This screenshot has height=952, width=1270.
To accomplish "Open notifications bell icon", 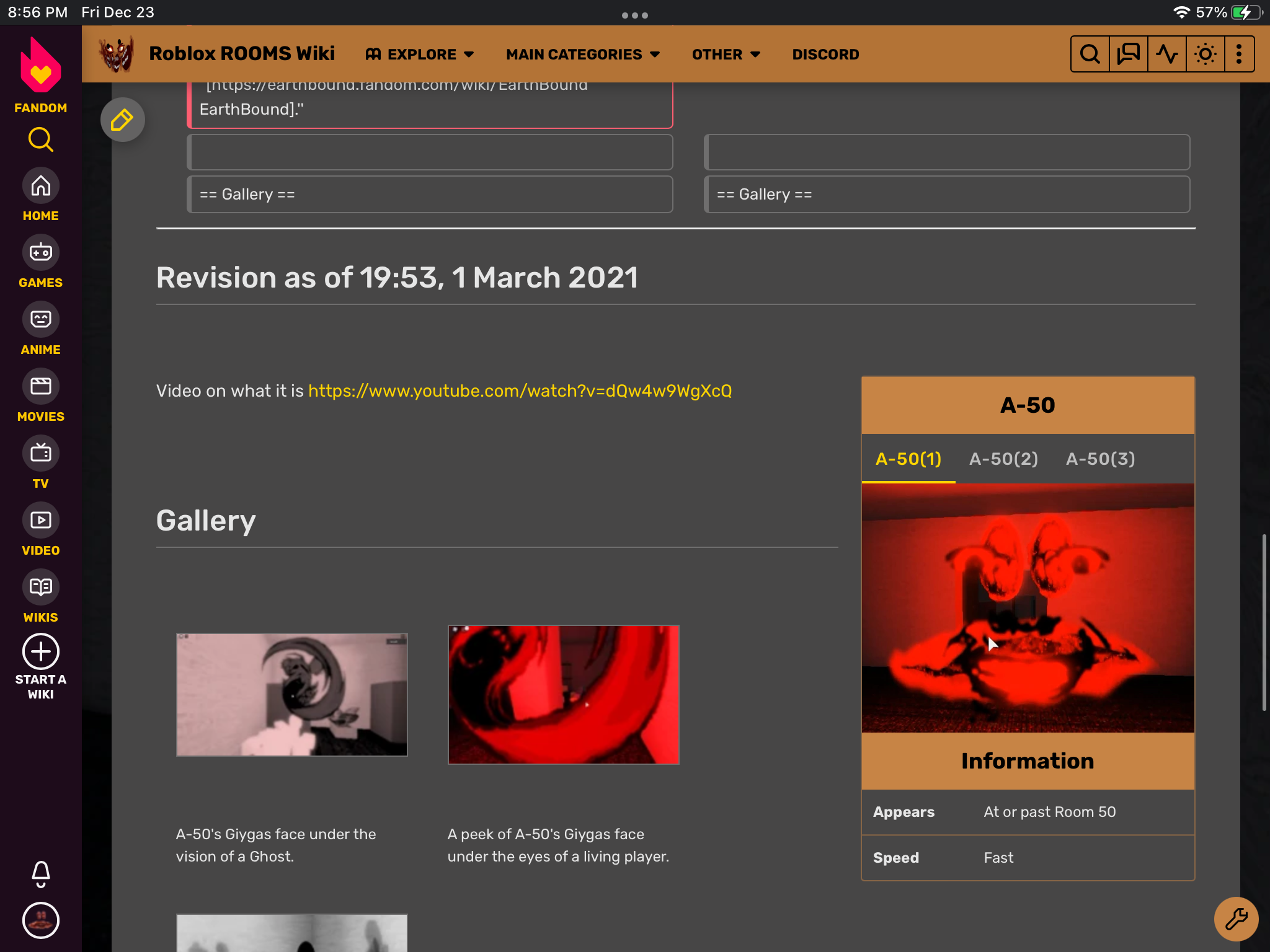I will 40,873.
